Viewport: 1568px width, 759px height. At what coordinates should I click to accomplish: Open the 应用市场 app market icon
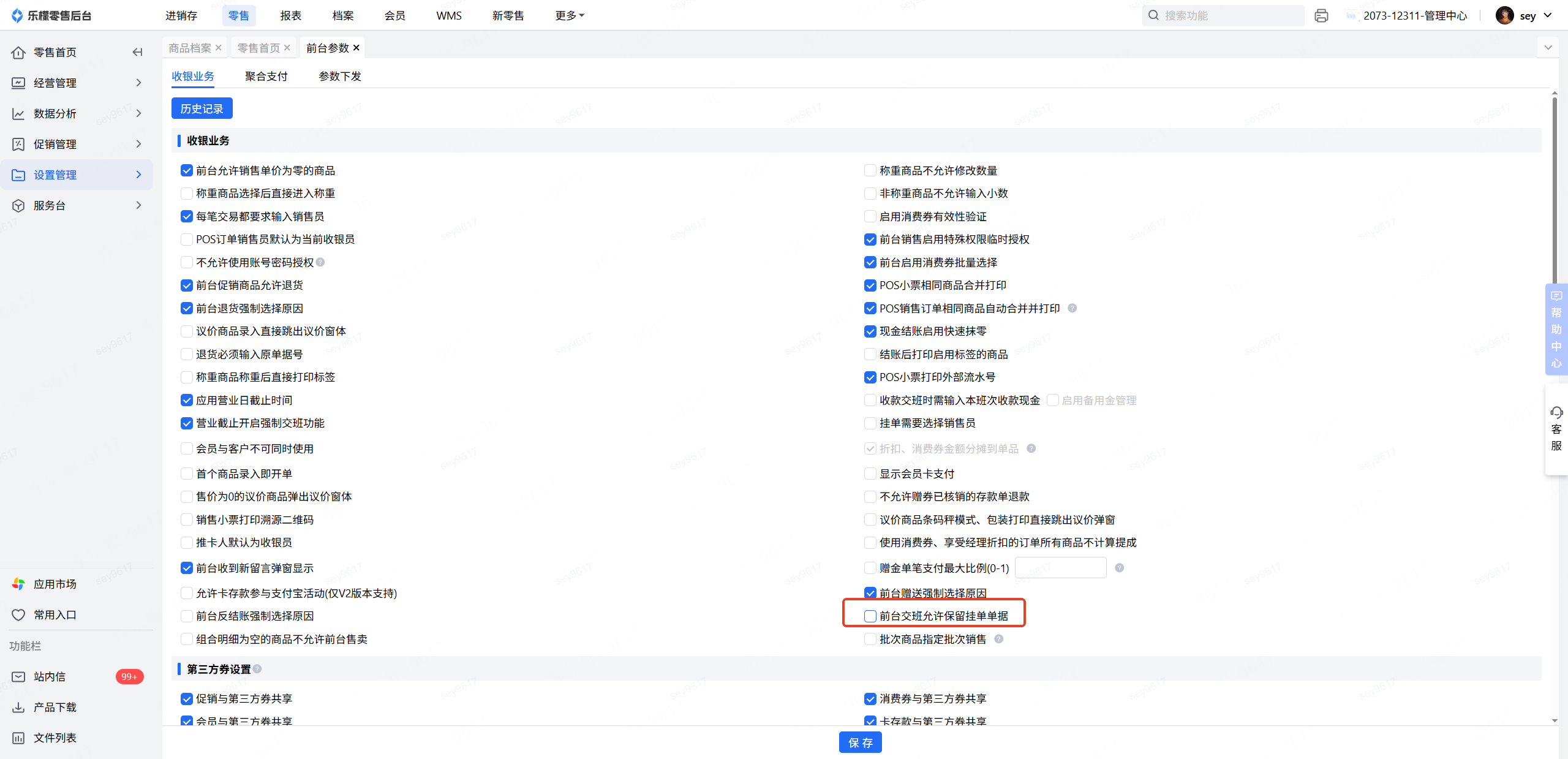(x=18, y=584)
